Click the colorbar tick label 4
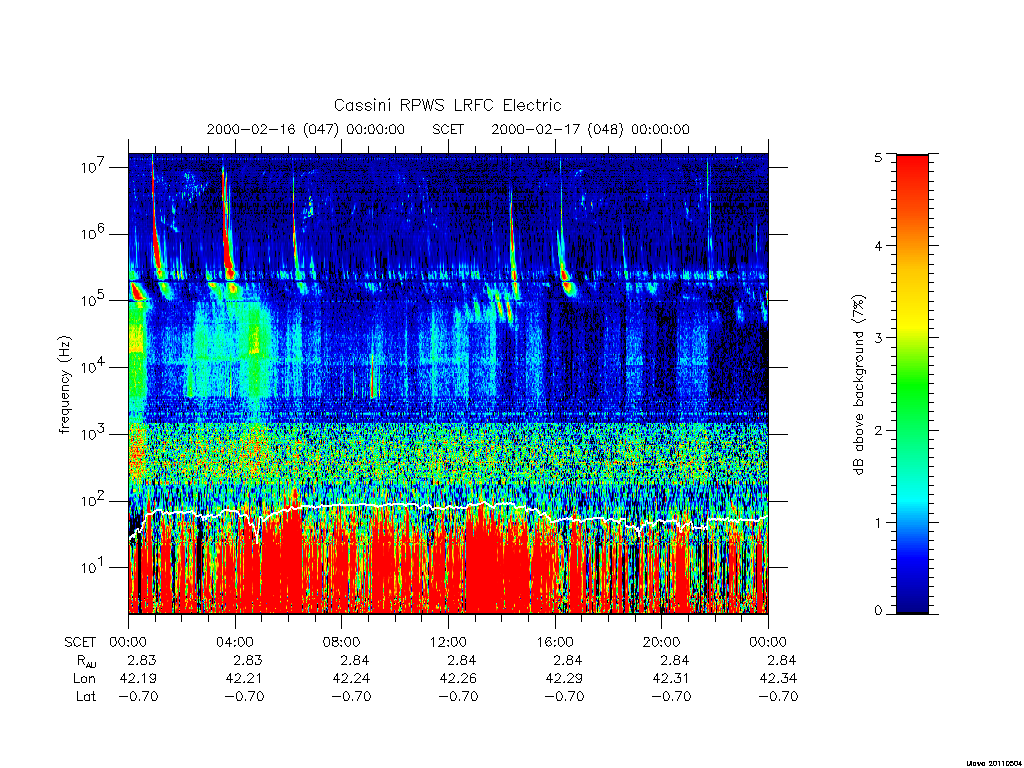 click(878, 246)
